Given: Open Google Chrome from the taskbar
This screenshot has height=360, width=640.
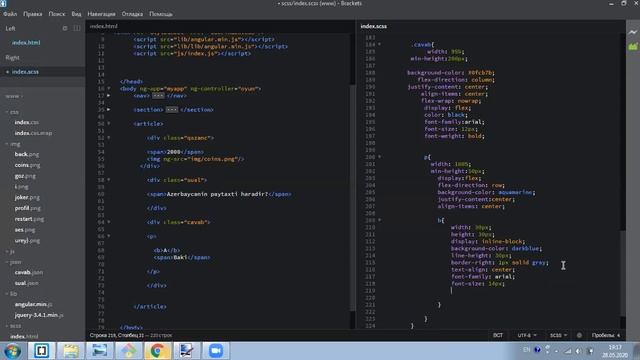Looking at the screenshot, I should coord(157,351).
